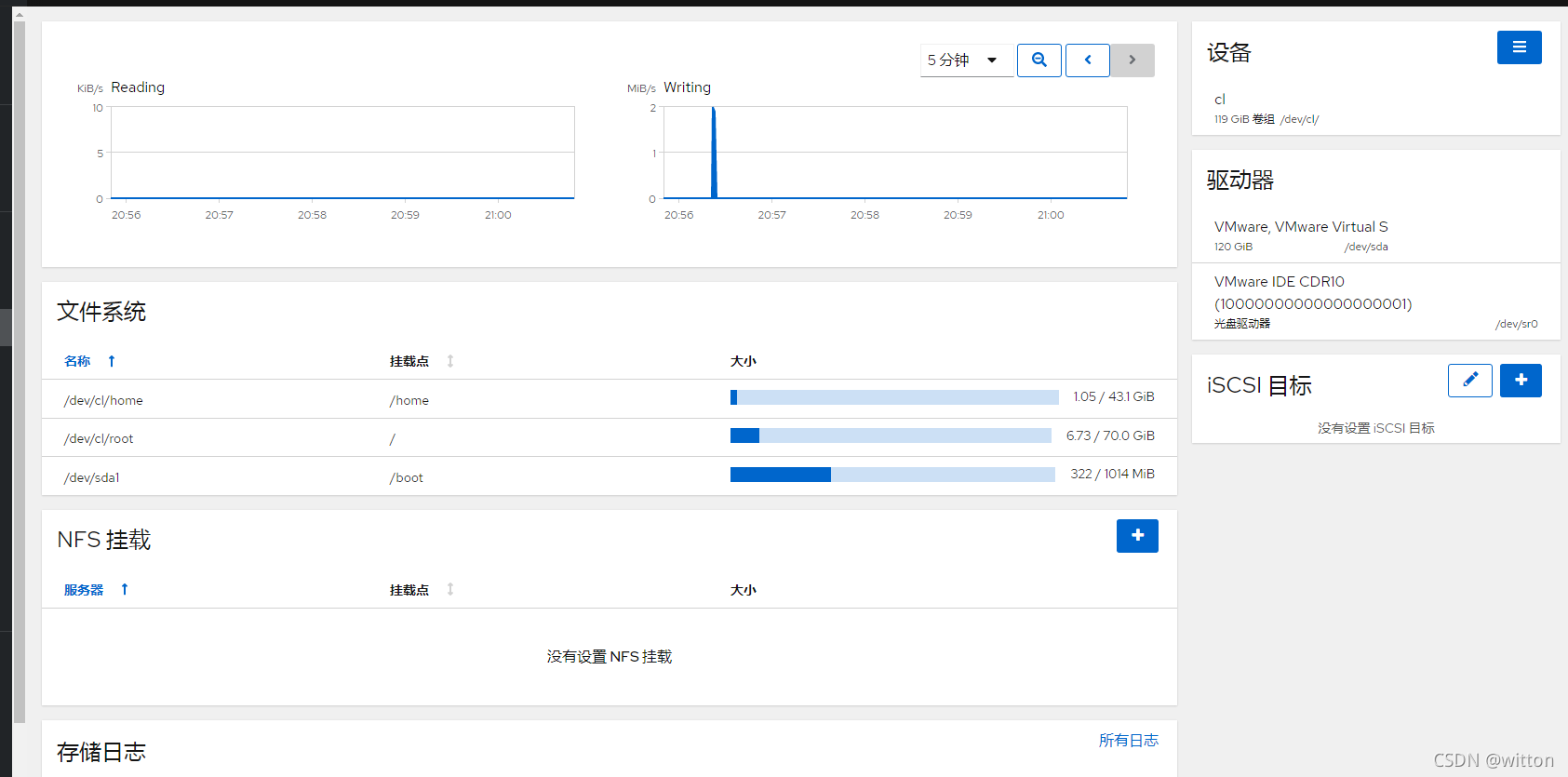The image size is (1568, 777).
Task: Click inside the Reading graph
Action: 342,153
